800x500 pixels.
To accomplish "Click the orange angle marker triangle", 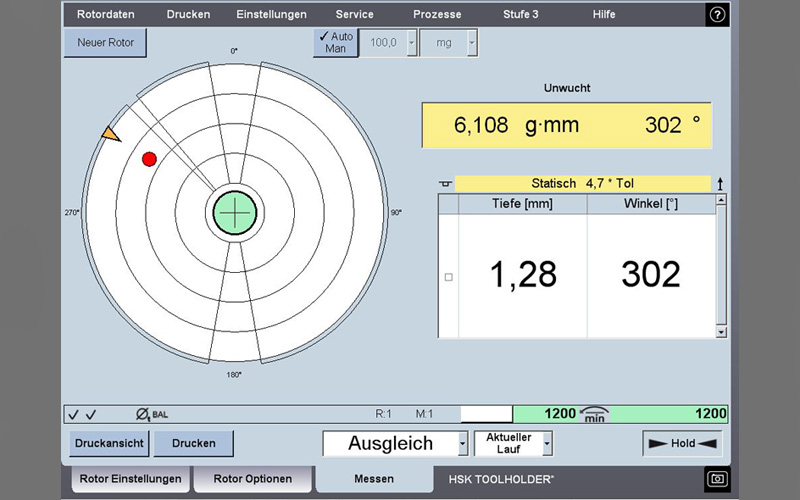I will [x=111, y=133].
